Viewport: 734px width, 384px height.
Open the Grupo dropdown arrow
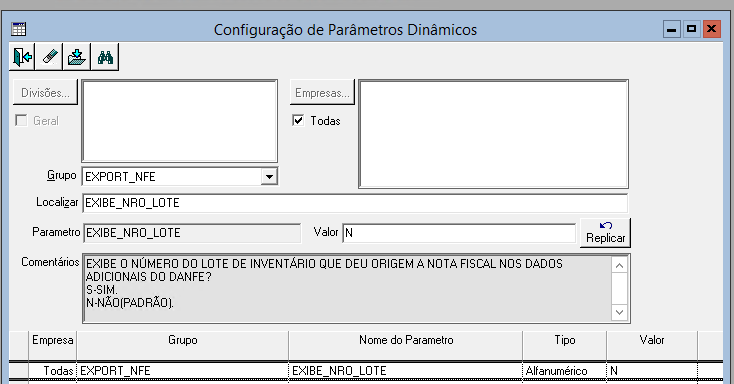tap(269, 177)
